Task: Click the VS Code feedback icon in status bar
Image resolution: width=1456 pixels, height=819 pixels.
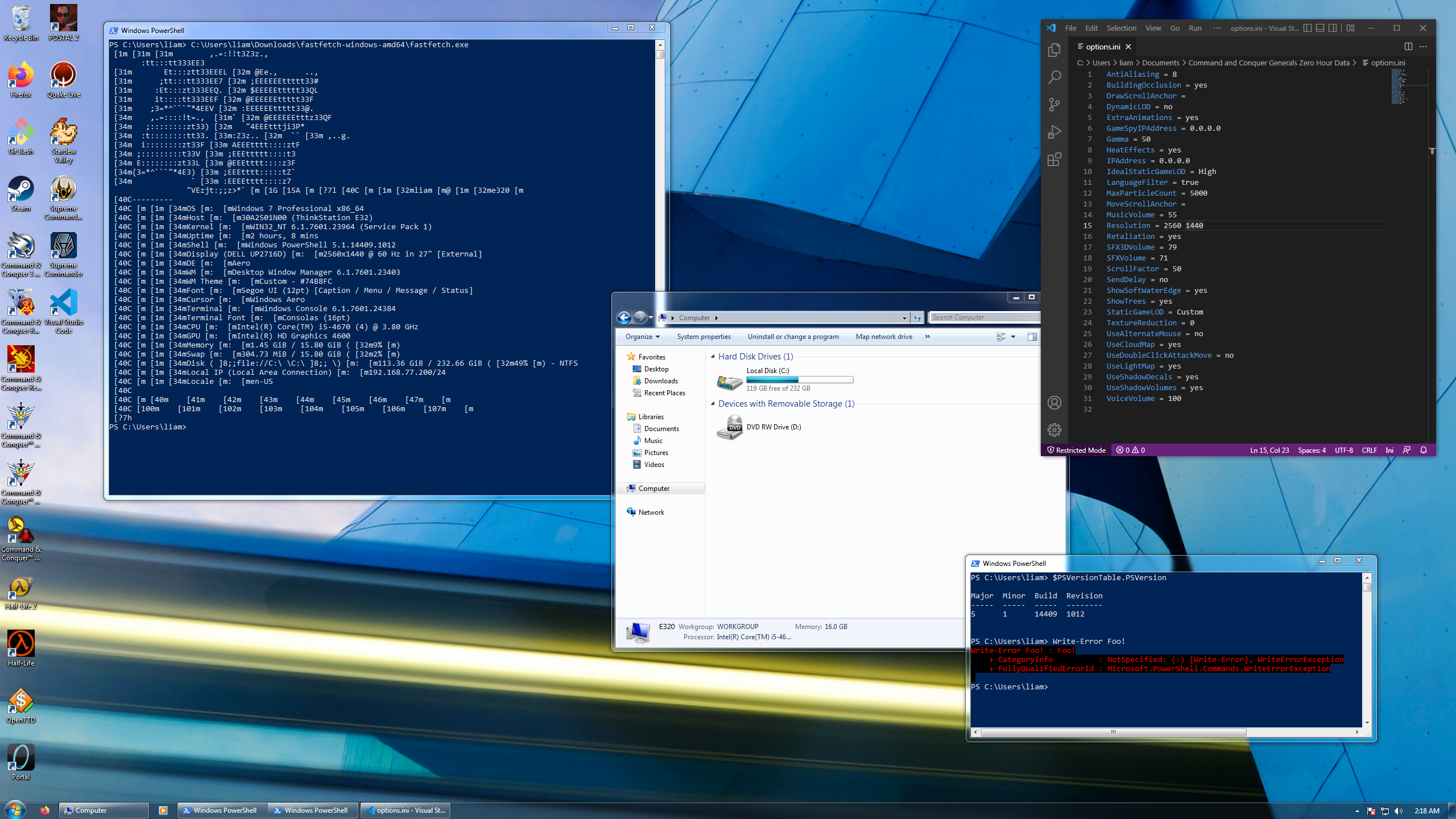Action: tap(1407, 450)
